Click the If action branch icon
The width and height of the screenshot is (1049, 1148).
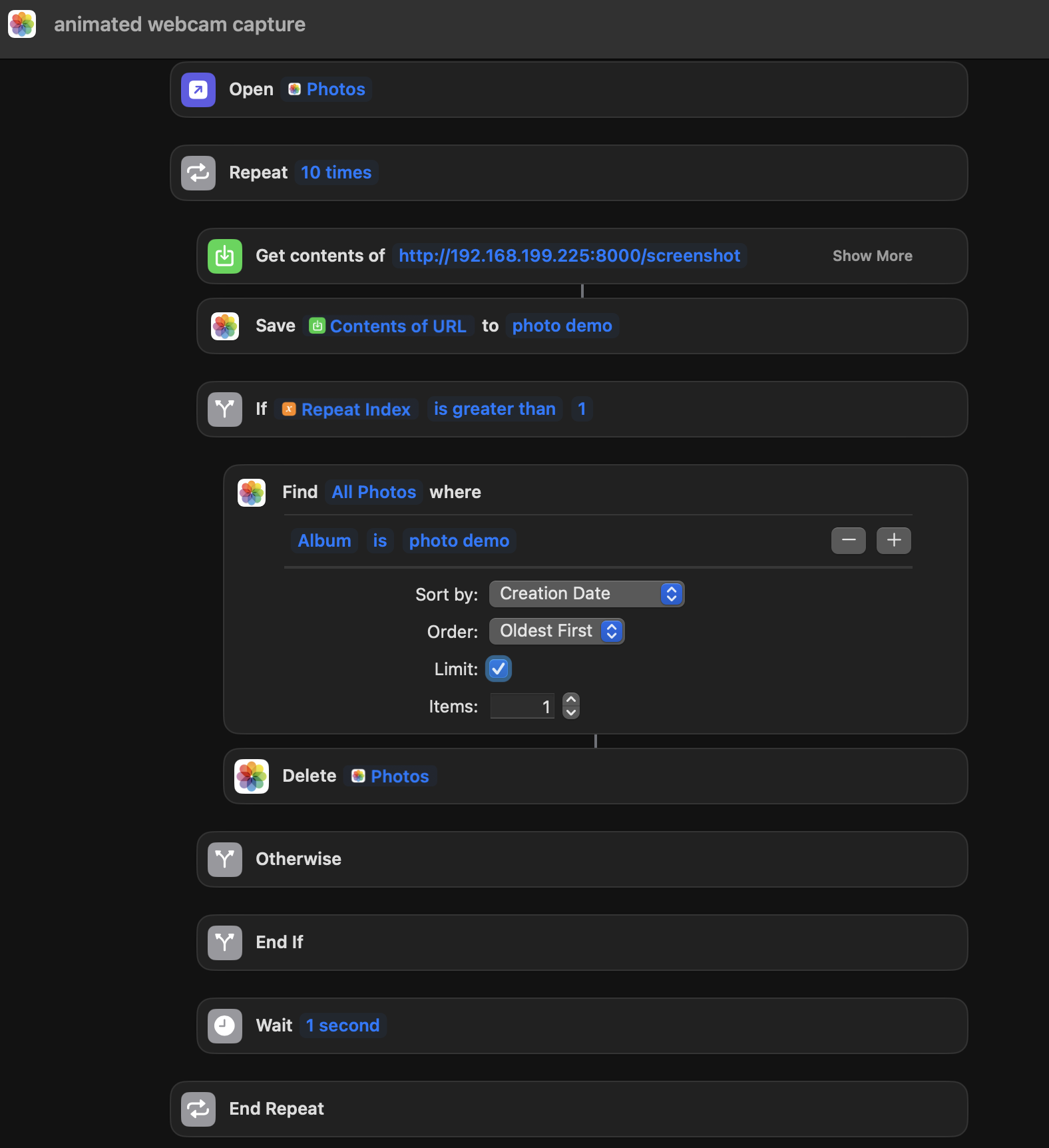pyautogui.click(x=224, y=409)
